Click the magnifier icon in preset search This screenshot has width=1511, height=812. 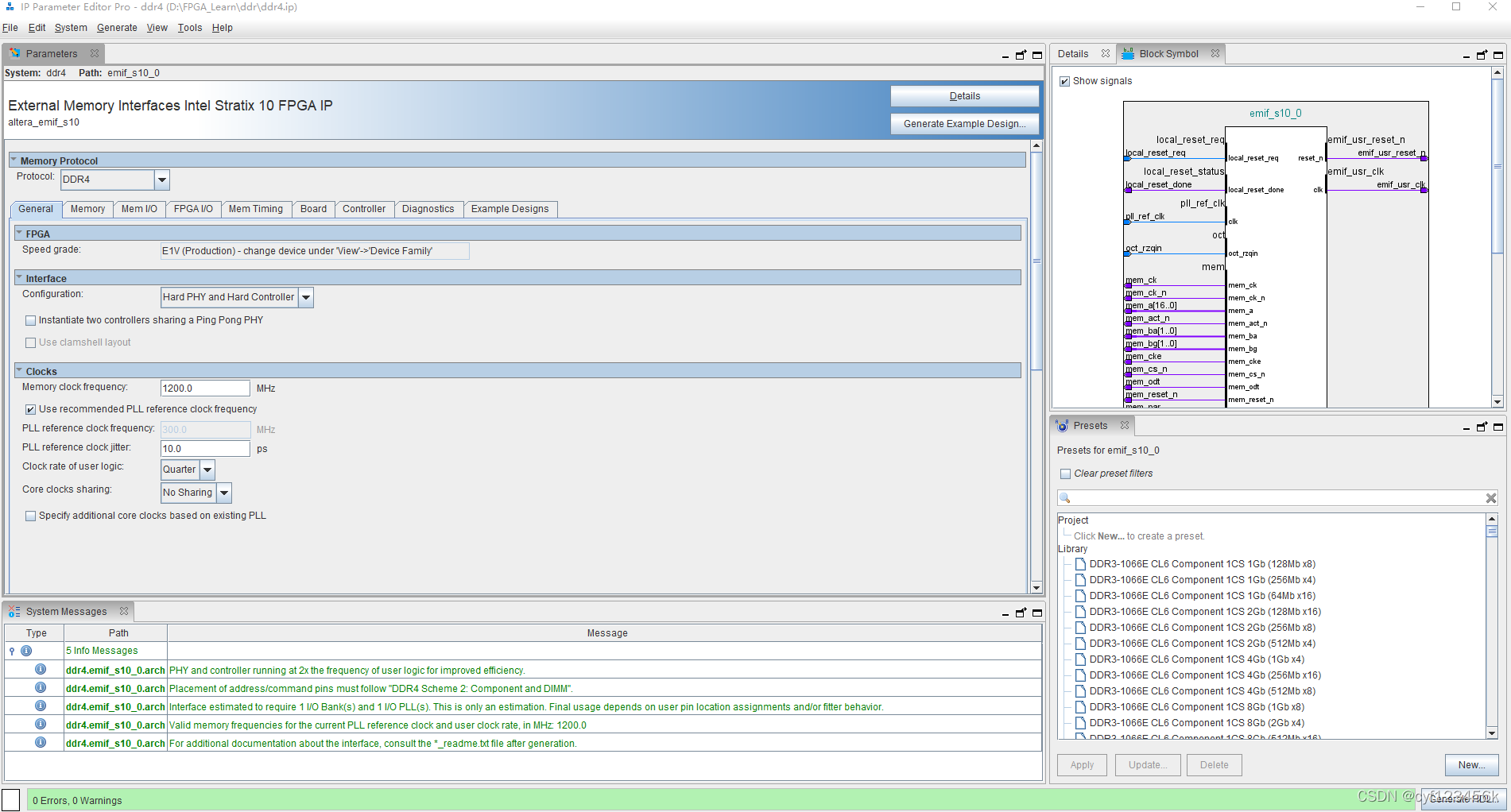click(1065, 498)
